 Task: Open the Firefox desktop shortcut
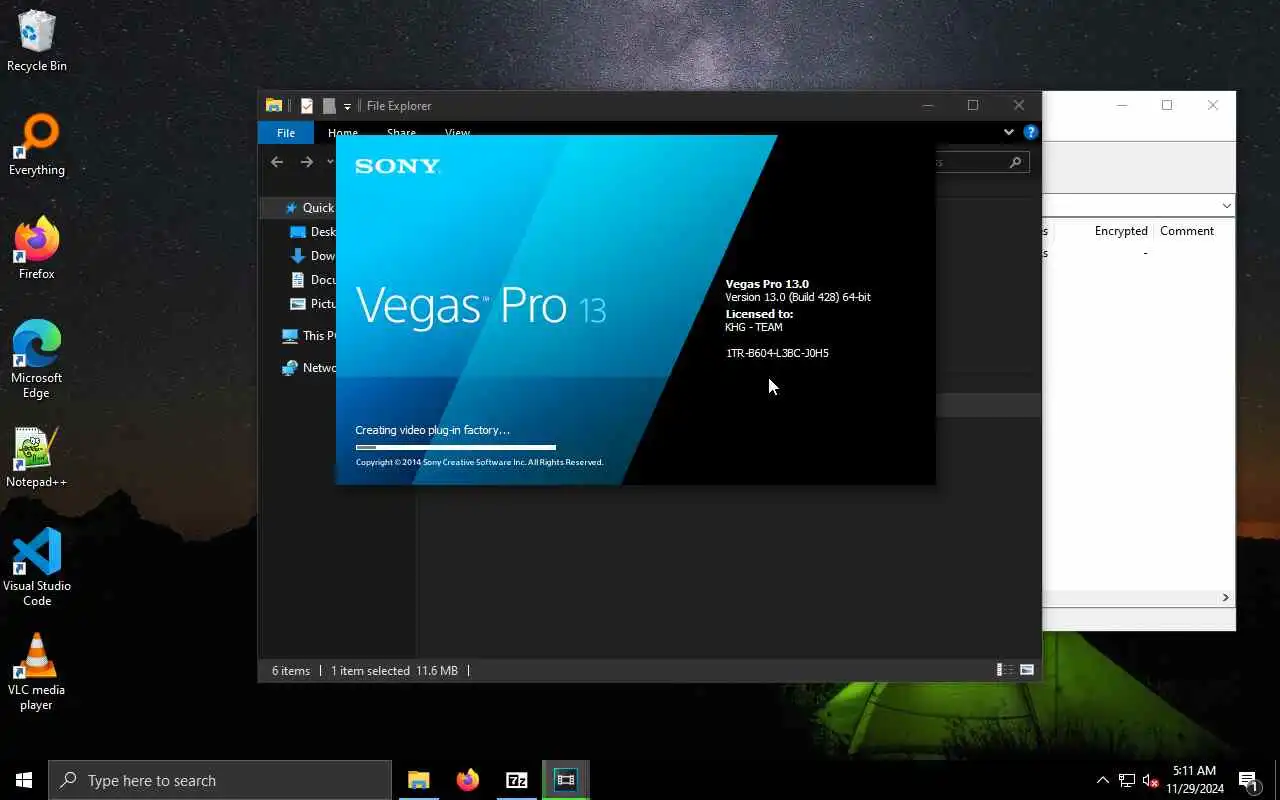[x=37, y=249]
